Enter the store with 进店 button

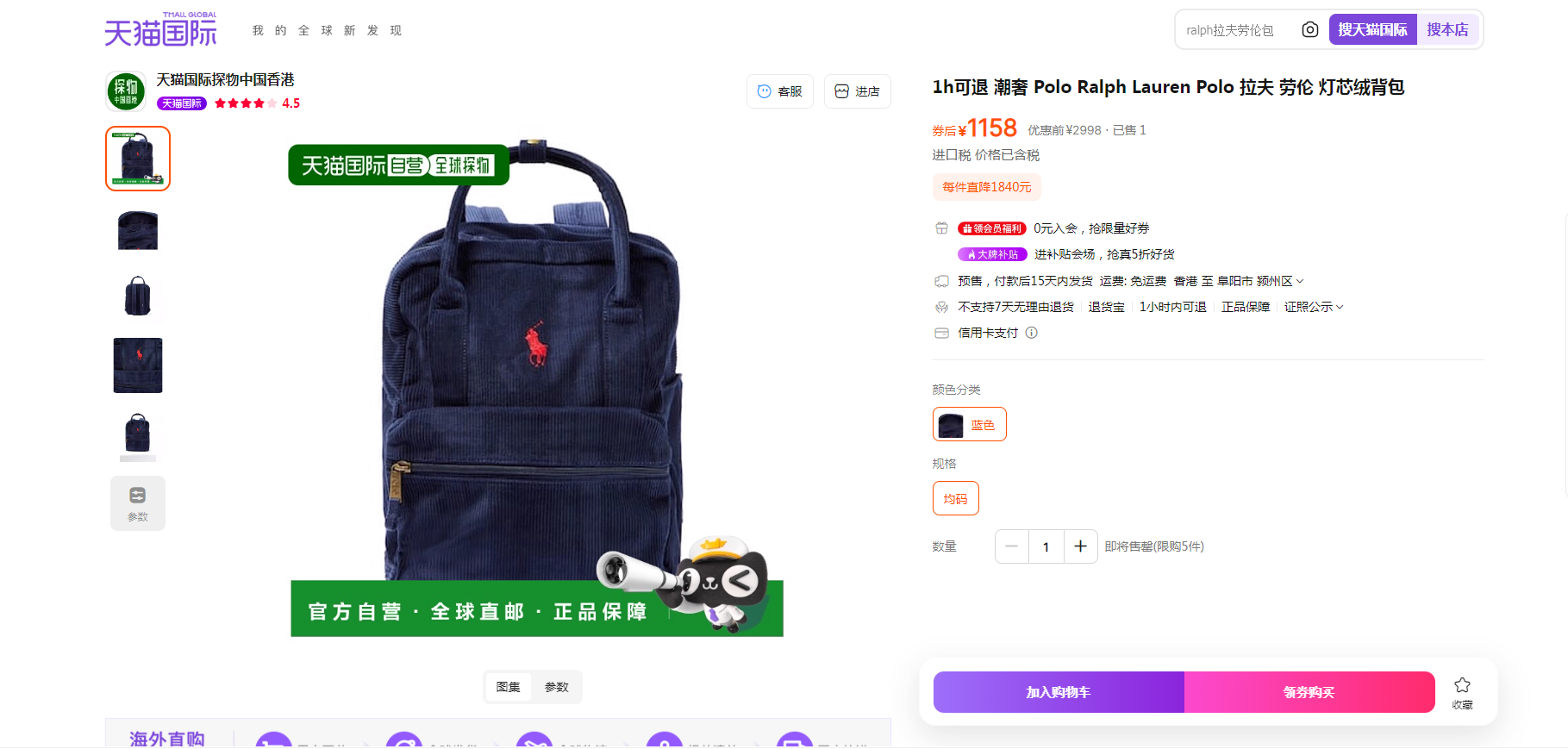(857, 91)
